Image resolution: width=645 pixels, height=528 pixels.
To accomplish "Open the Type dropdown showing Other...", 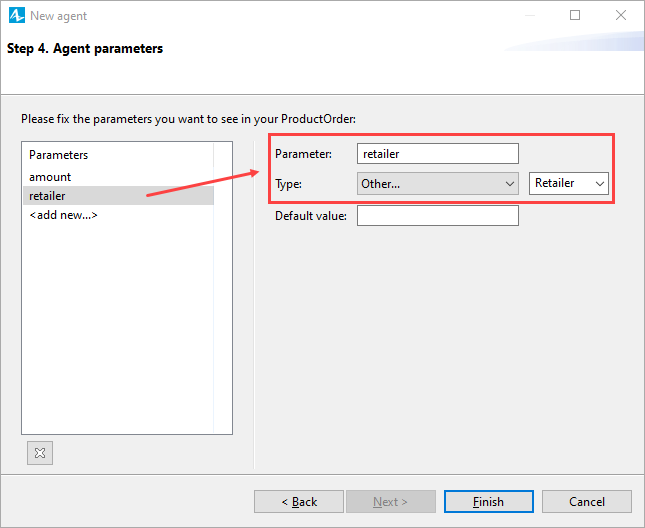I will 438,183.
